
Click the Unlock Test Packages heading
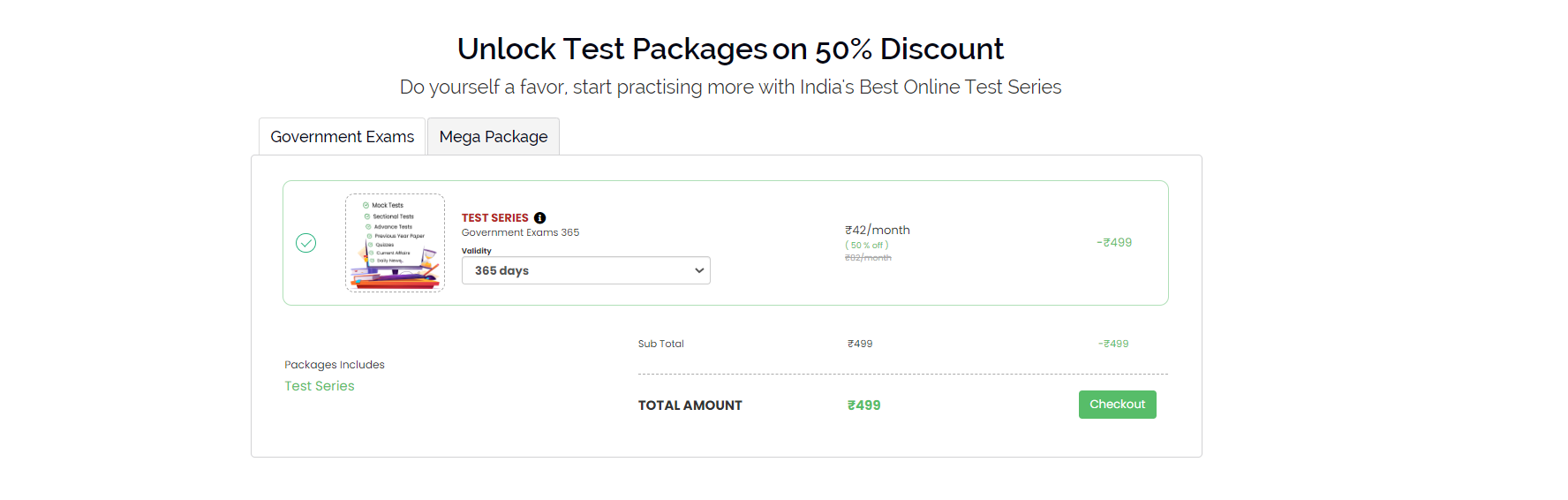(729, 49)
